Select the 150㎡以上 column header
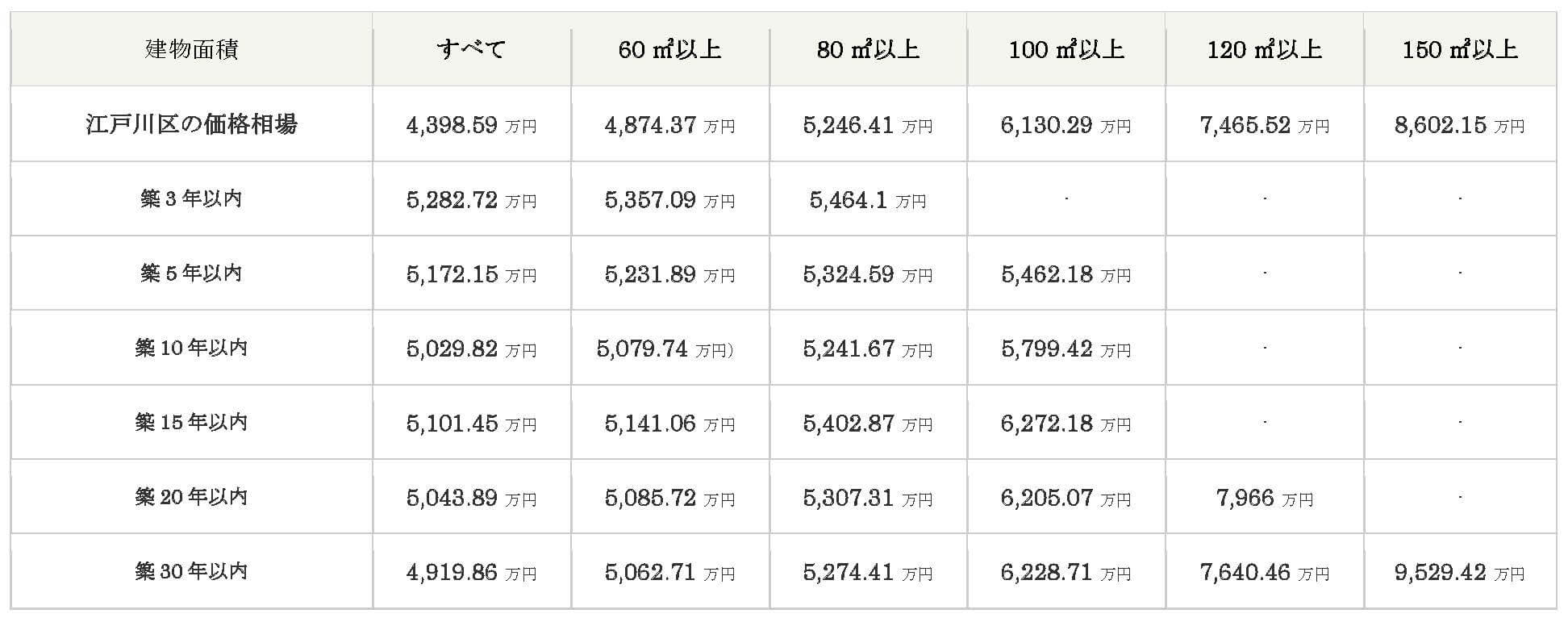 click(x=1461, y=49)
